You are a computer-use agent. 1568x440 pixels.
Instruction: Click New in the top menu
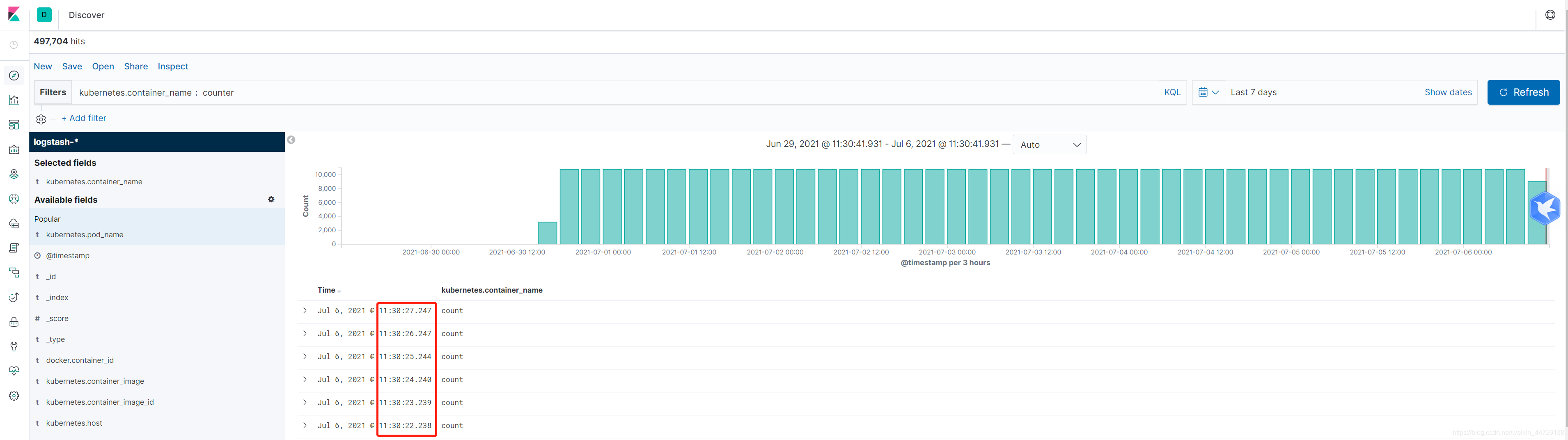tap(43, 66)
